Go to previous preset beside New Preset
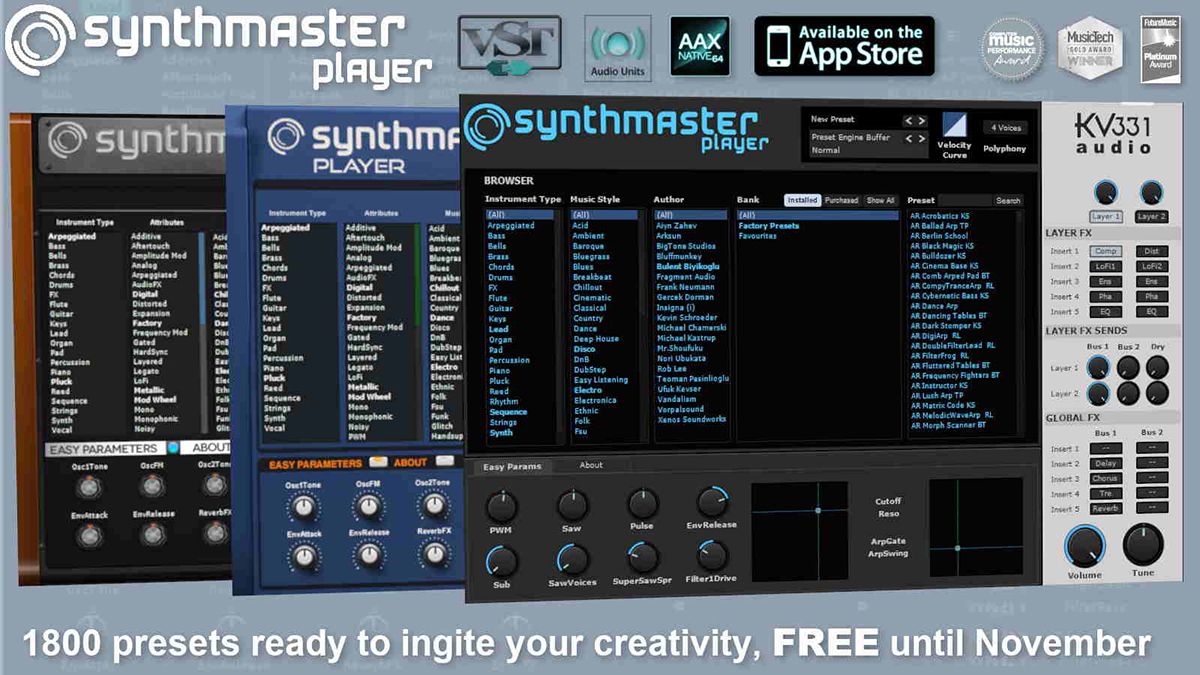 [x=909, y=120]
